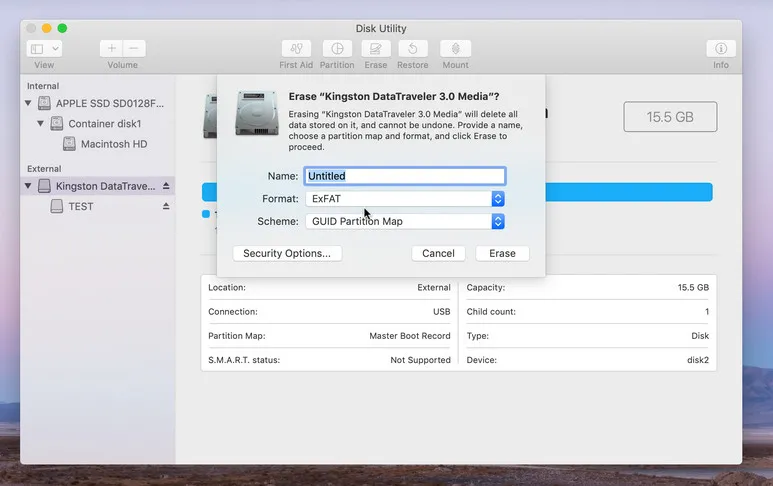Click the Capacity 15.5 GB value in the table
773x486 pixels.
[693, 287]
